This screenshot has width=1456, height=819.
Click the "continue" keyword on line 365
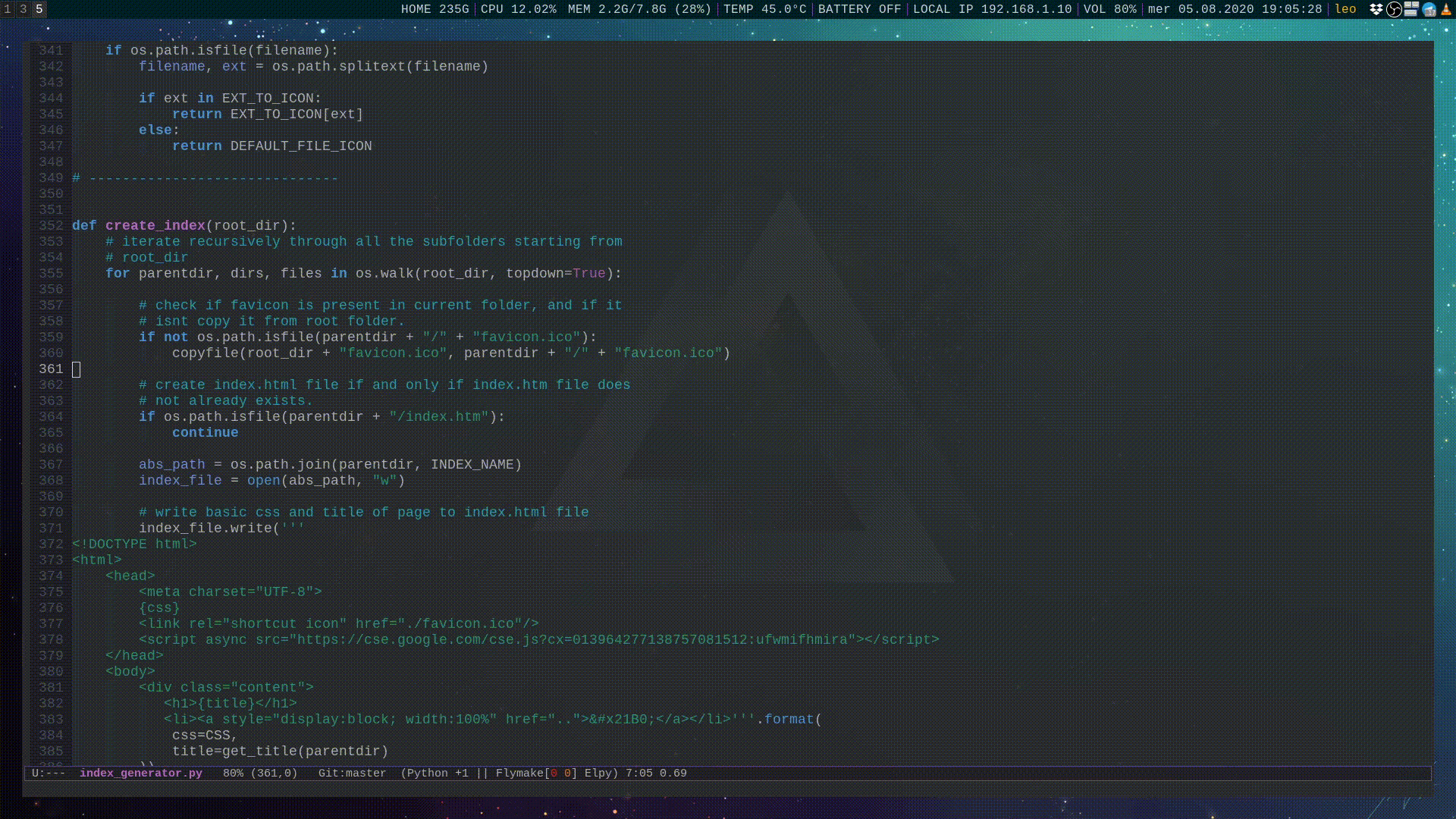pyautogui.click(x=206, y=433)
